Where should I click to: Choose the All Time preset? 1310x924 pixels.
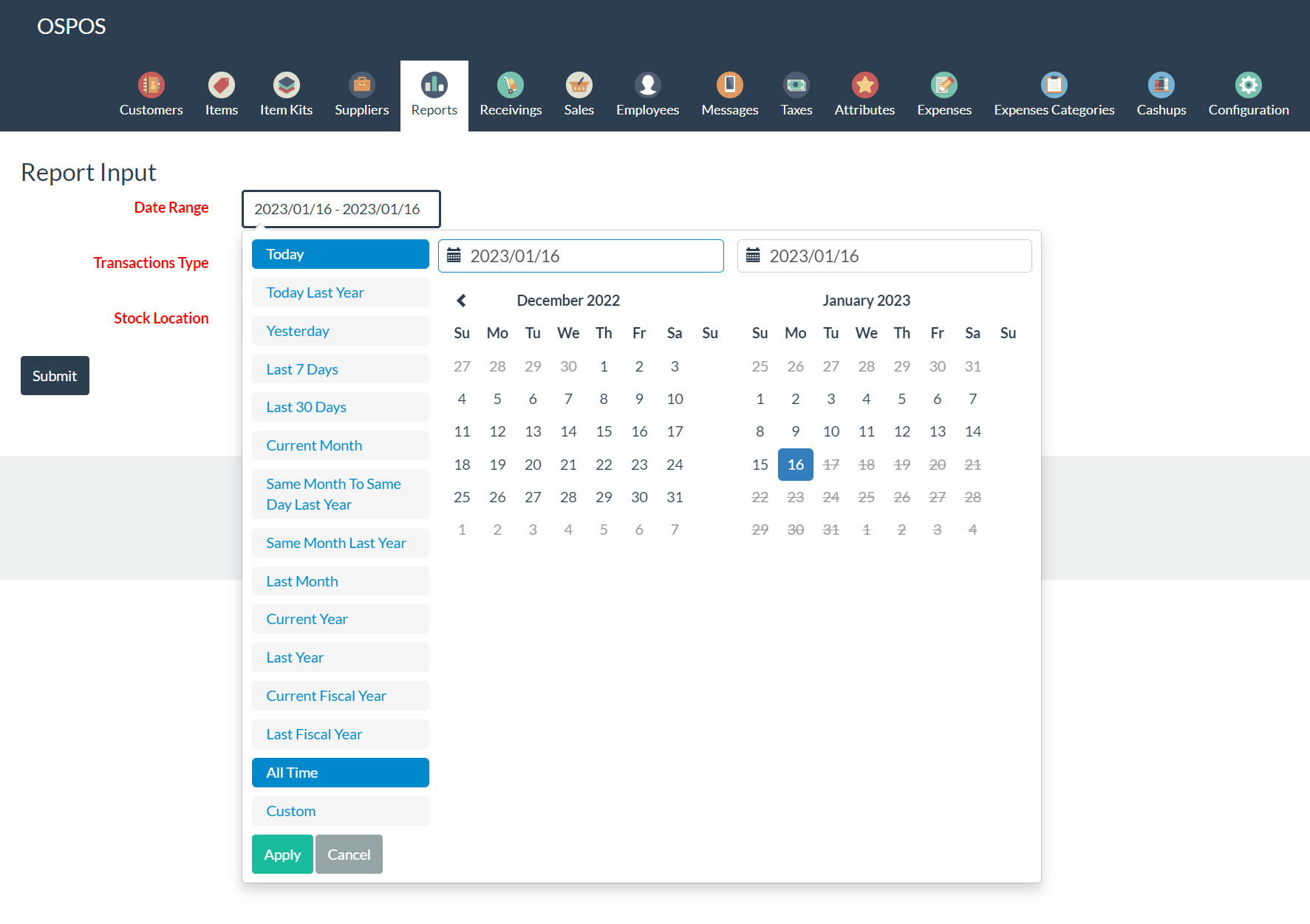(340, 772)
